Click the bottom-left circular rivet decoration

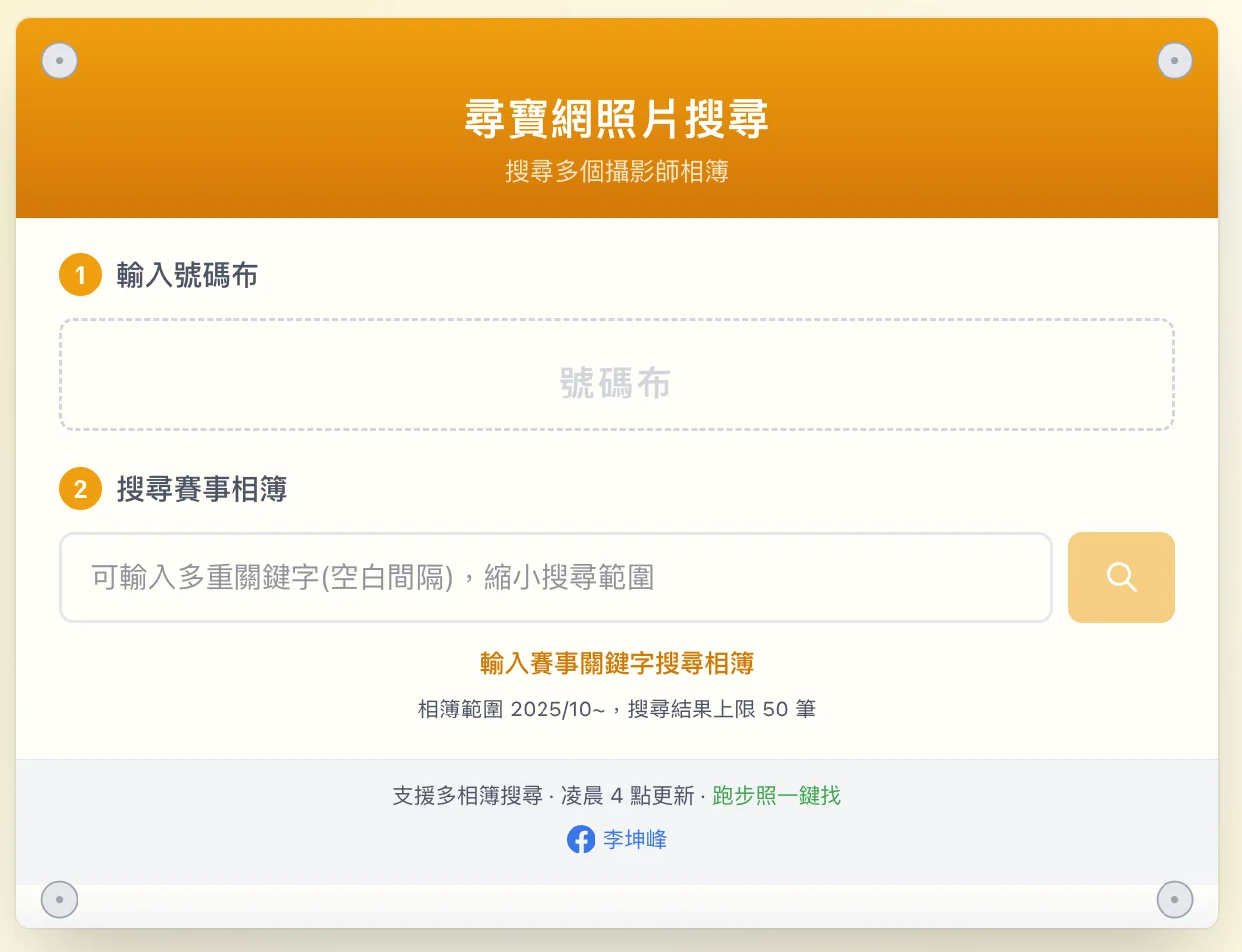pyautogui.click(x=59, y=899)
